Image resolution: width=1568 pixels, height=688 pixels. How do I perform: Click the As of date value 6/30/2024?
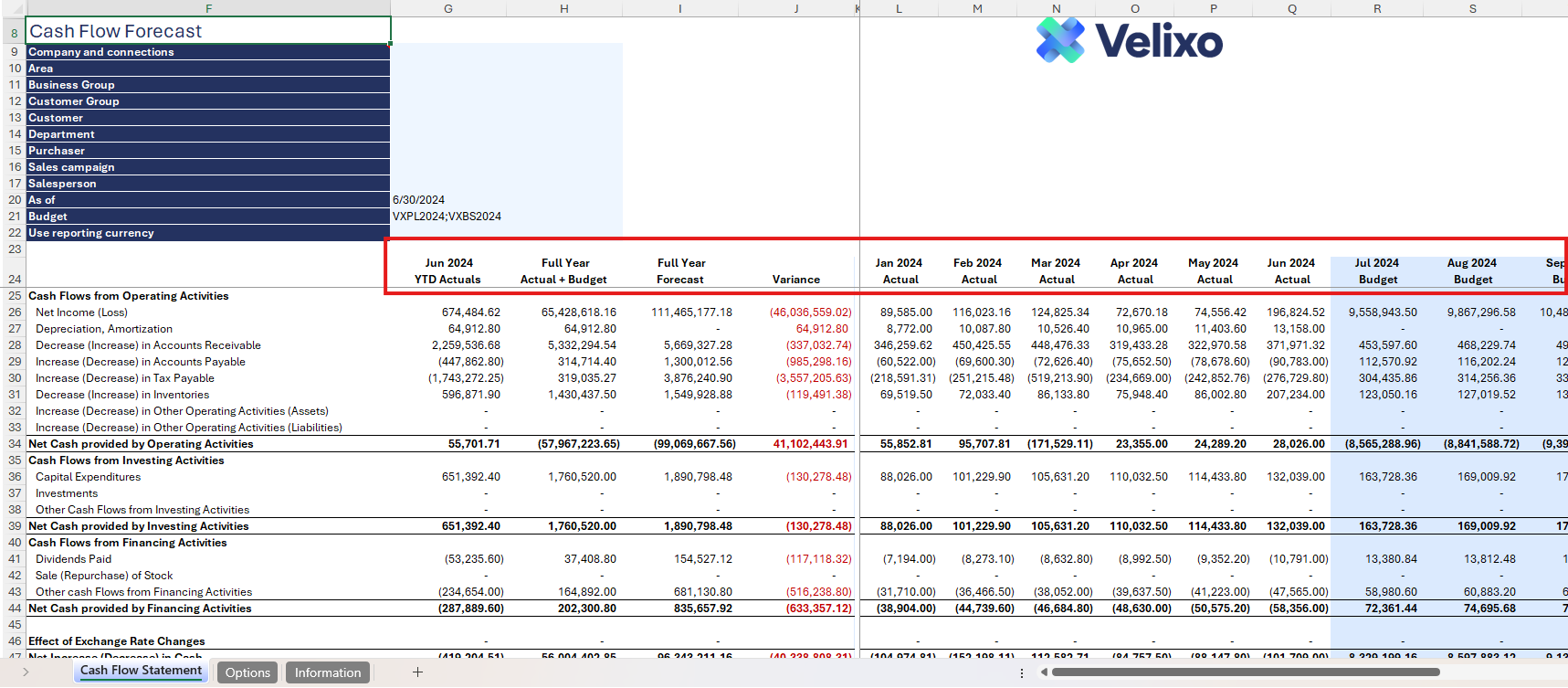click(419, 200)
